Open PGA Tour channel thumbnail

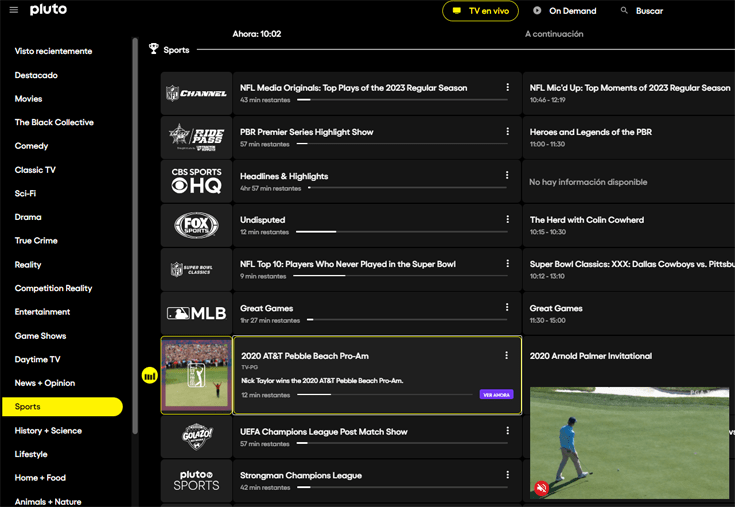click(196, 375)
